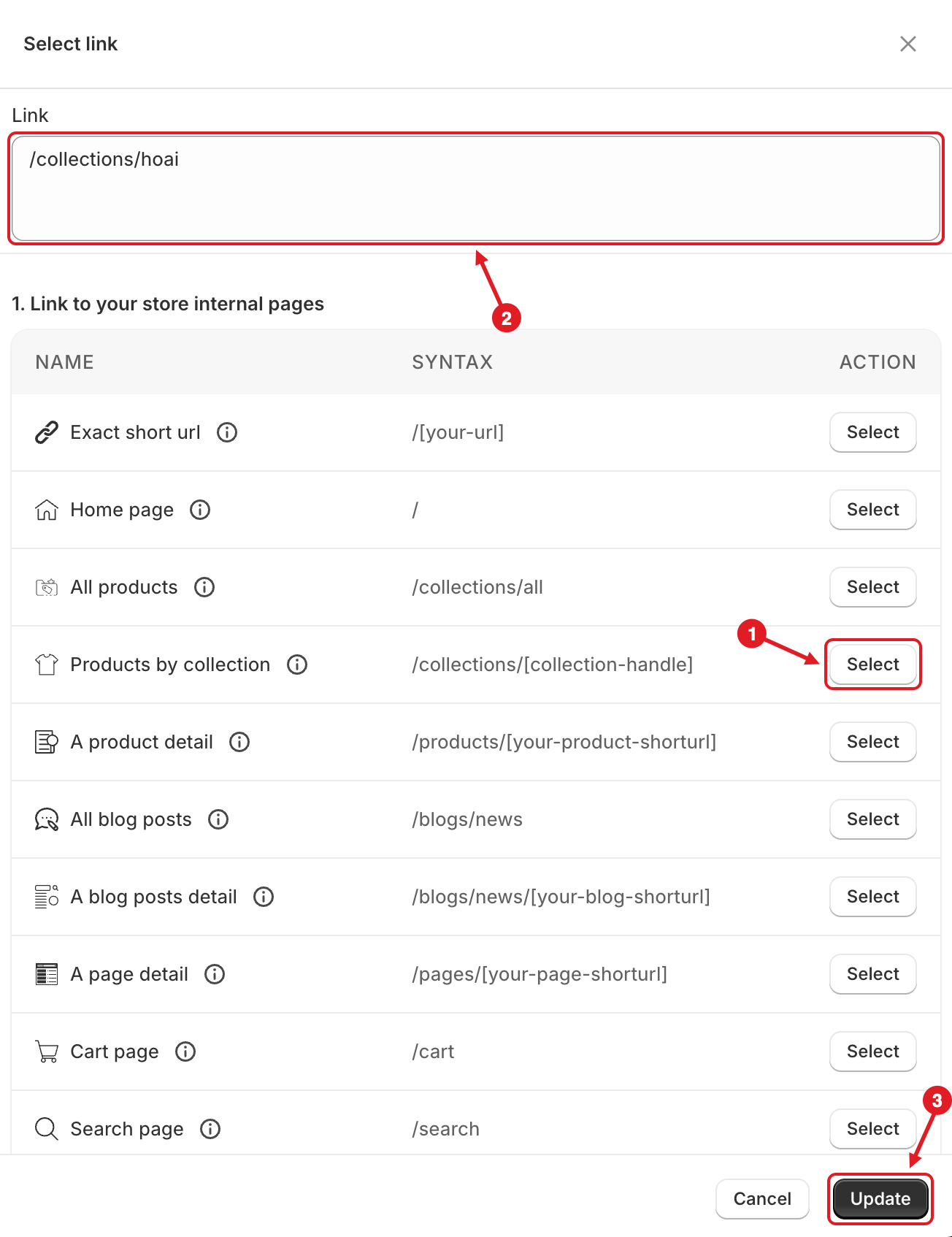This screenshot has height=1237, width=952.
Task: Click the /cart syntax text
Action: [x=433, y=1052]
